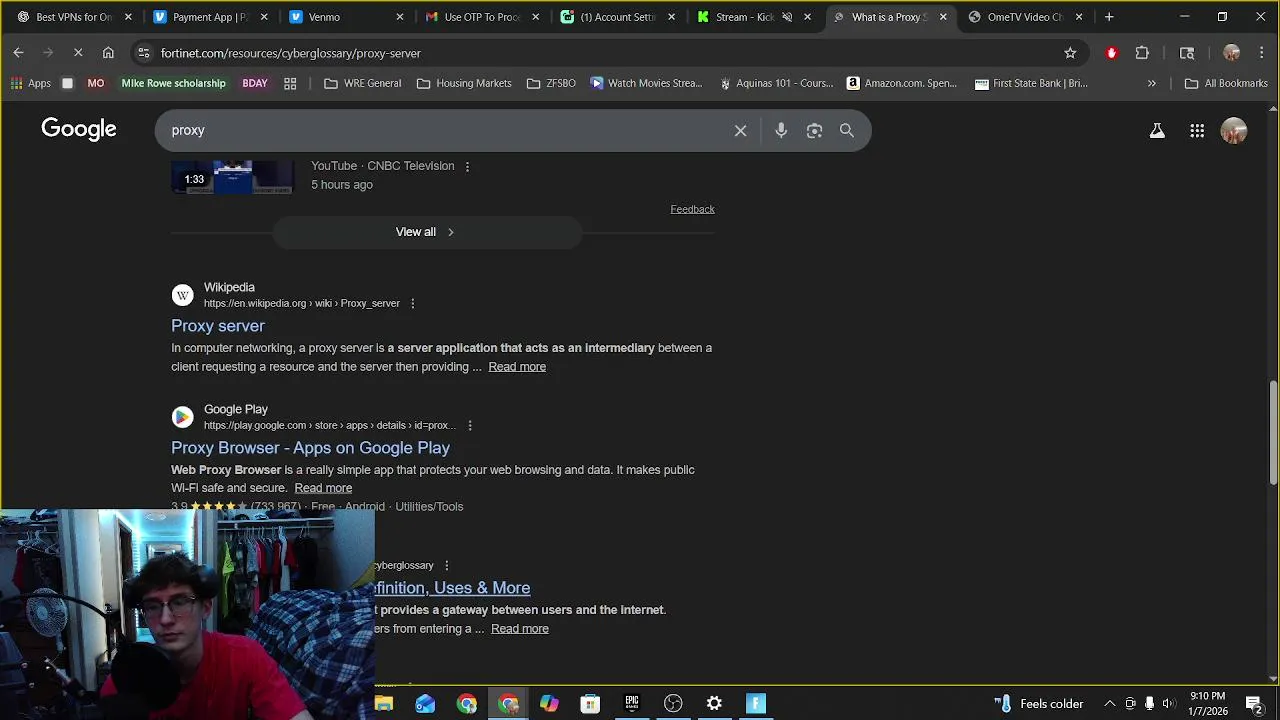Expand View all videos button
Viewport: 1280px width, 720px height.
coord(425,232)
